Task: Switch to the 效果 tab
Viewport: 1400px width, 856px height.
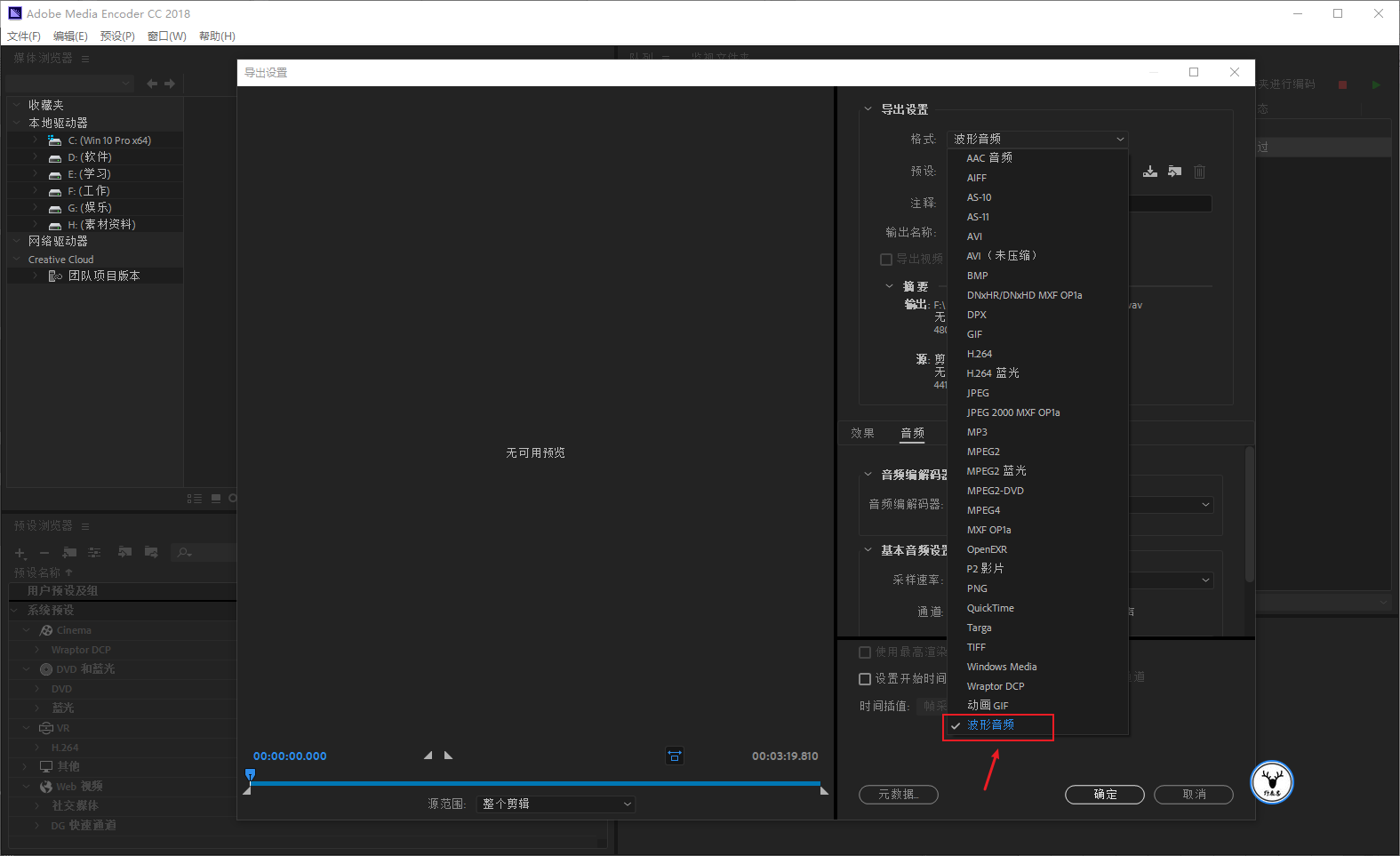Action: click(862, 433)
